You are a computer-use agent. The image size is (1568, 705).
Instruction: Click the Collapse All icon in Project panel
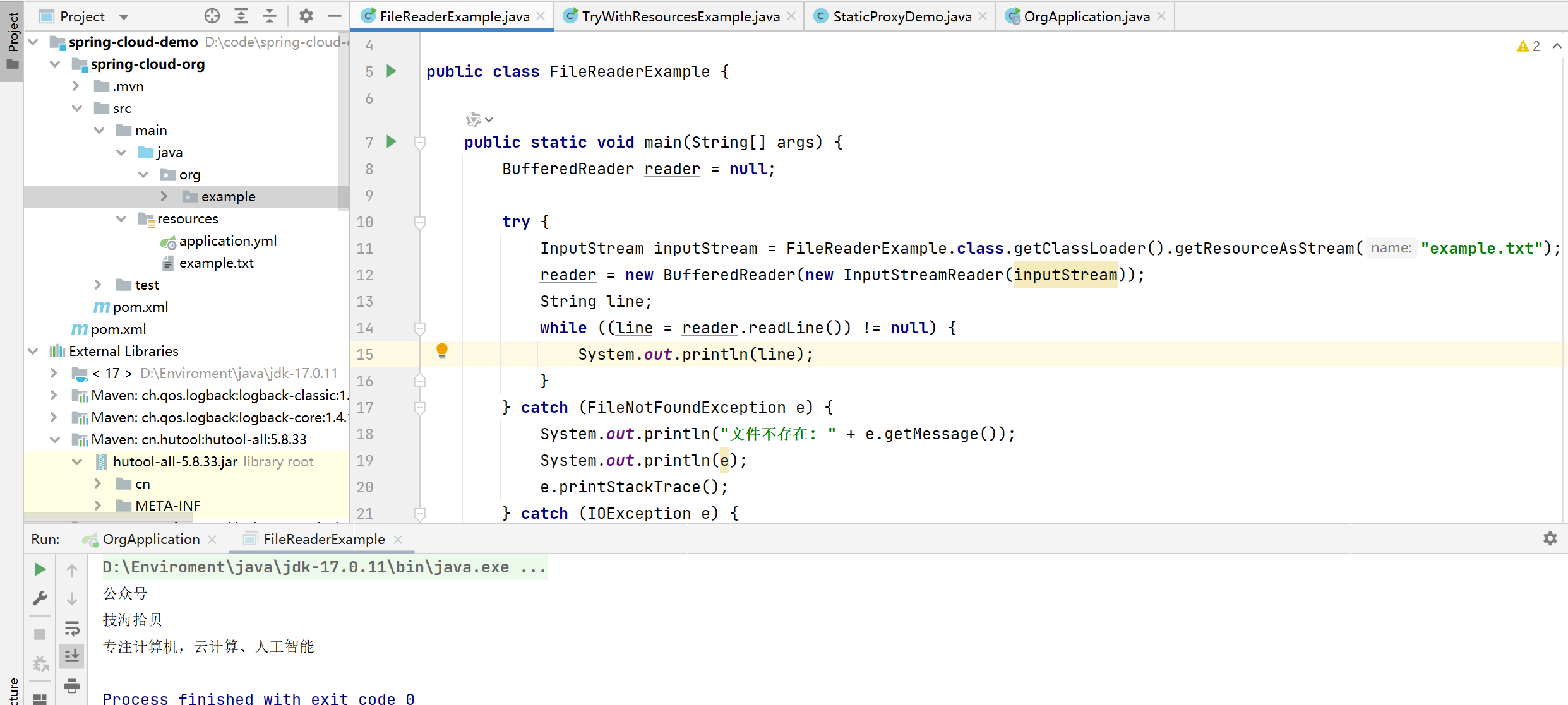click(270, 16)
